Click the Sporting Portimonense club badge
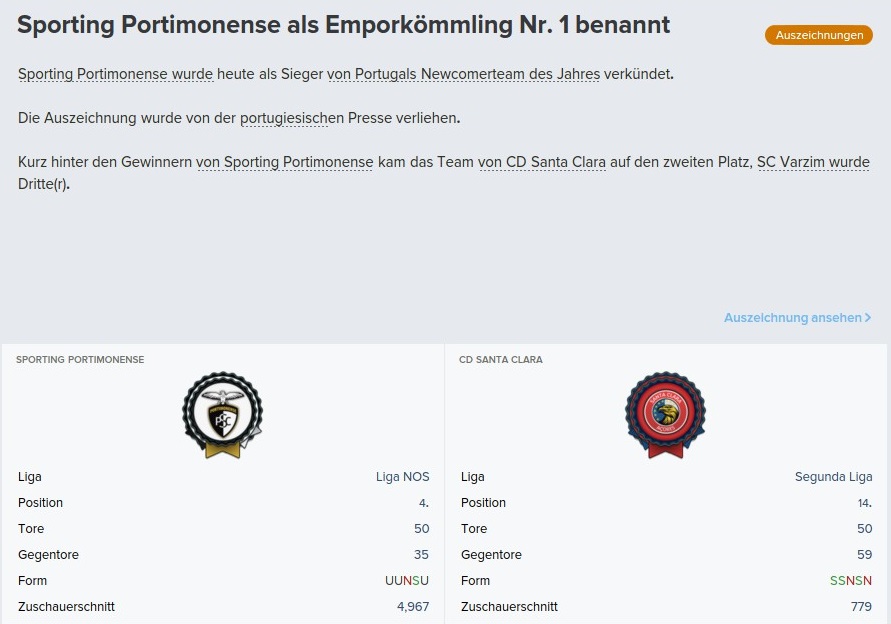This screenshot has height=624, width=891. click(222, 415)
